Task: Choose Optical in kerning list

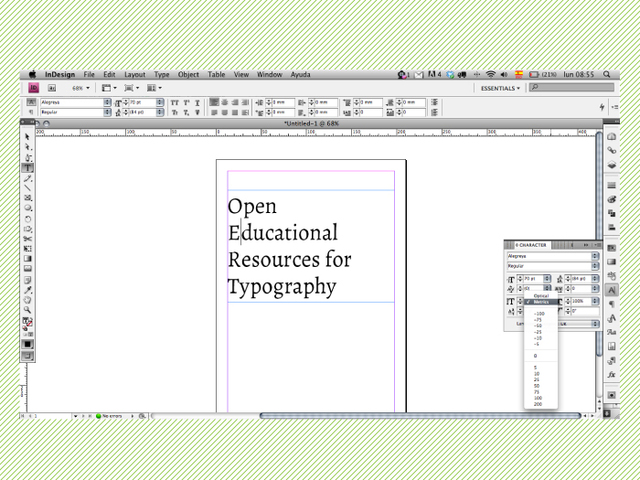Action: click(541, 296)
